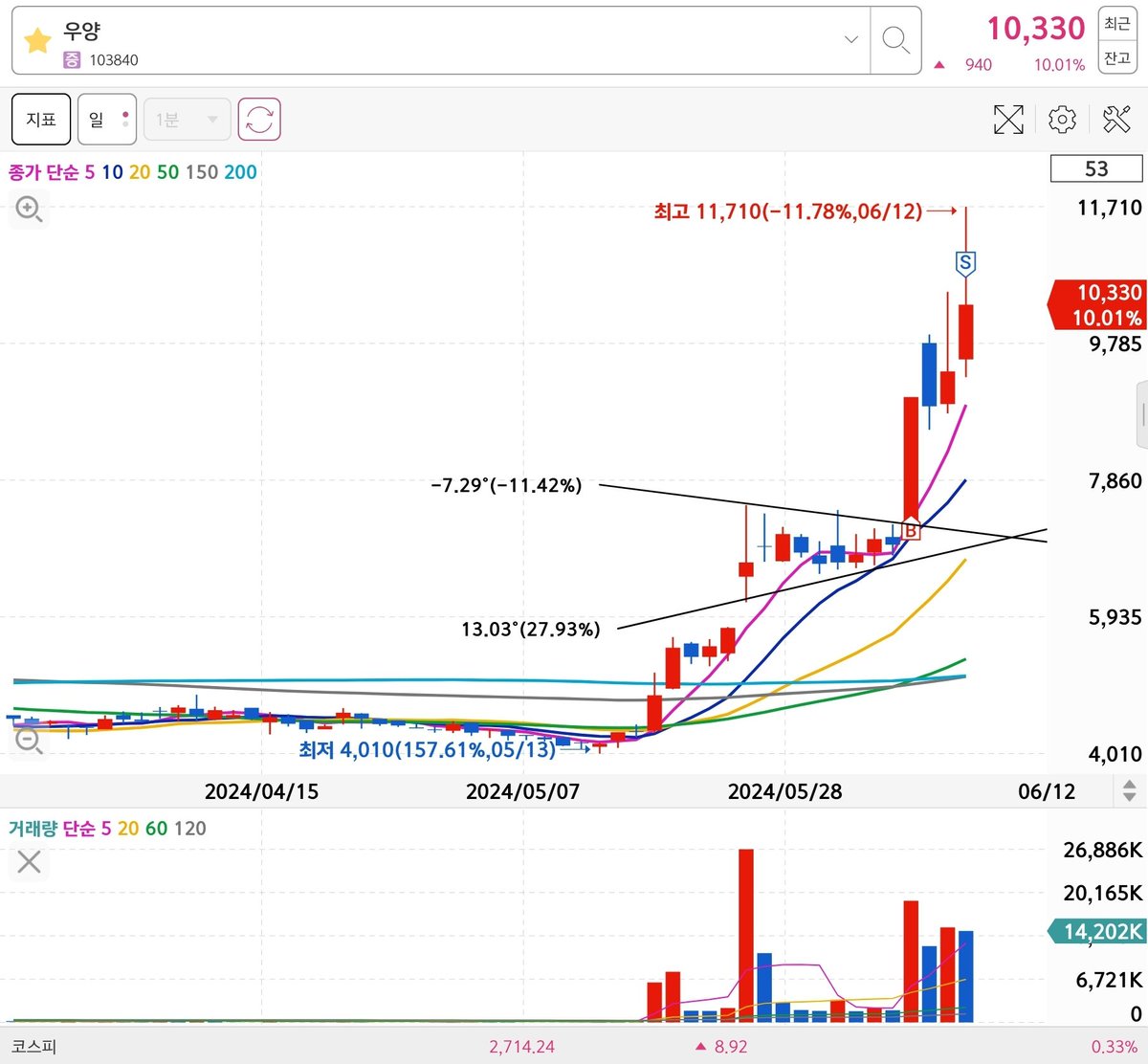Screen dimensions: 1148x1064
Task: Click the 2024/05/07 date label
Action: tap(522, 791)
